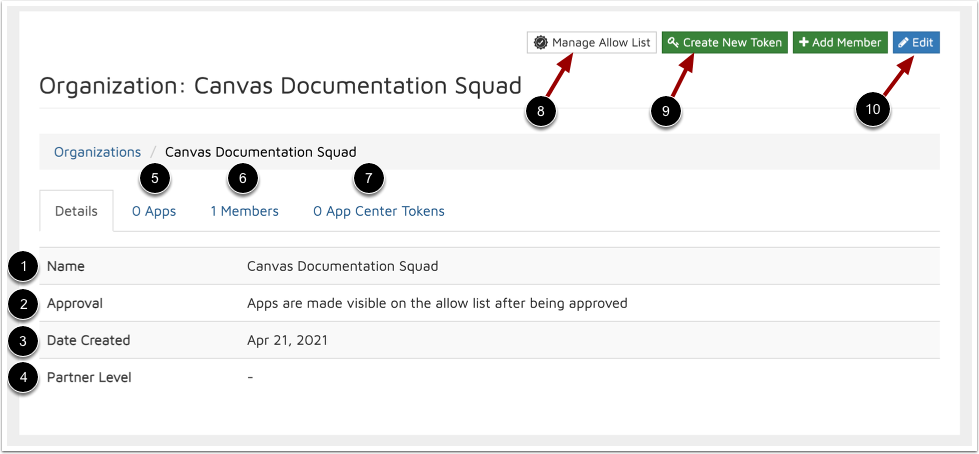
Task: Open the Organizations breadcrumb link
Action: pos(97,152)
